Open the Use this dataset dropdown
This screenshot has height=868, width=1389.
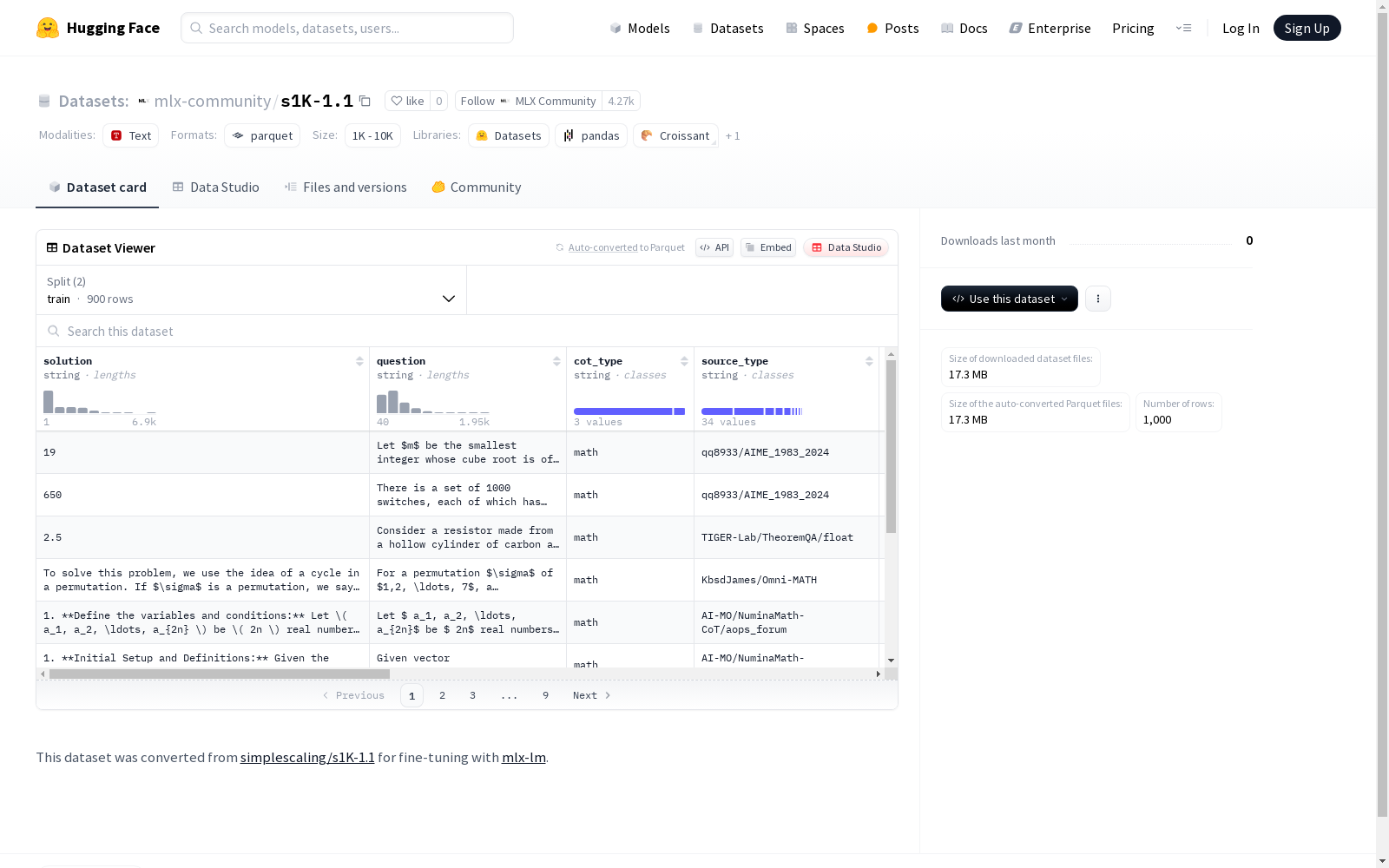pos(1010,299)
